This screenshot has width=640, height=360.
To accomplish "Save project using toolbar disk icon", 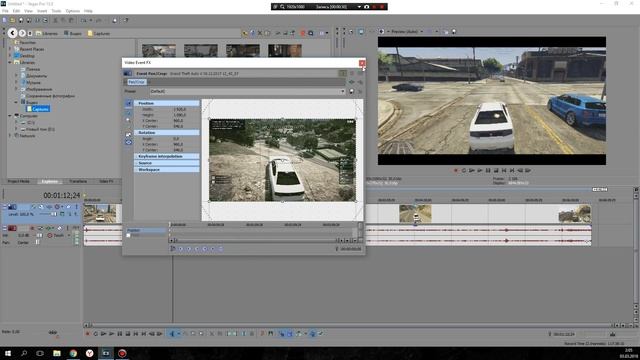I will [x=21, y=20].
